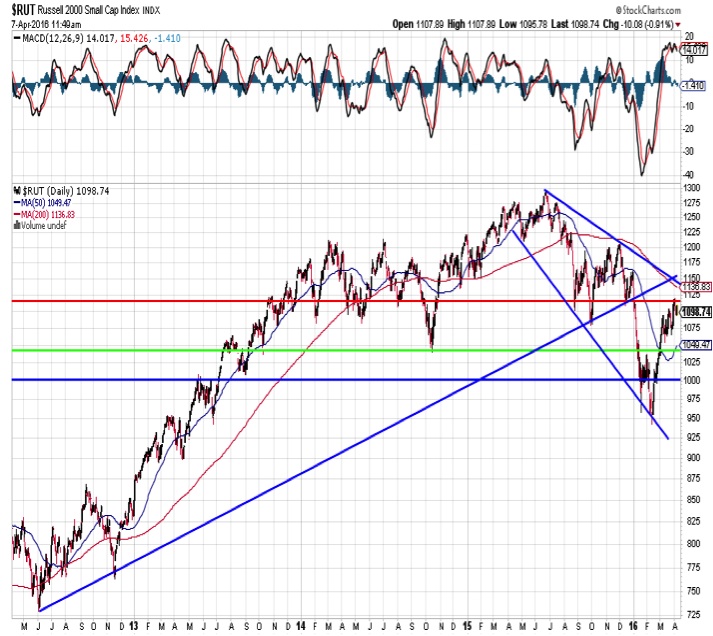Click the red 15.426 signal value
Image resolution: width=713 pixels, height=636 pixels.
click(x=135, y=39)
